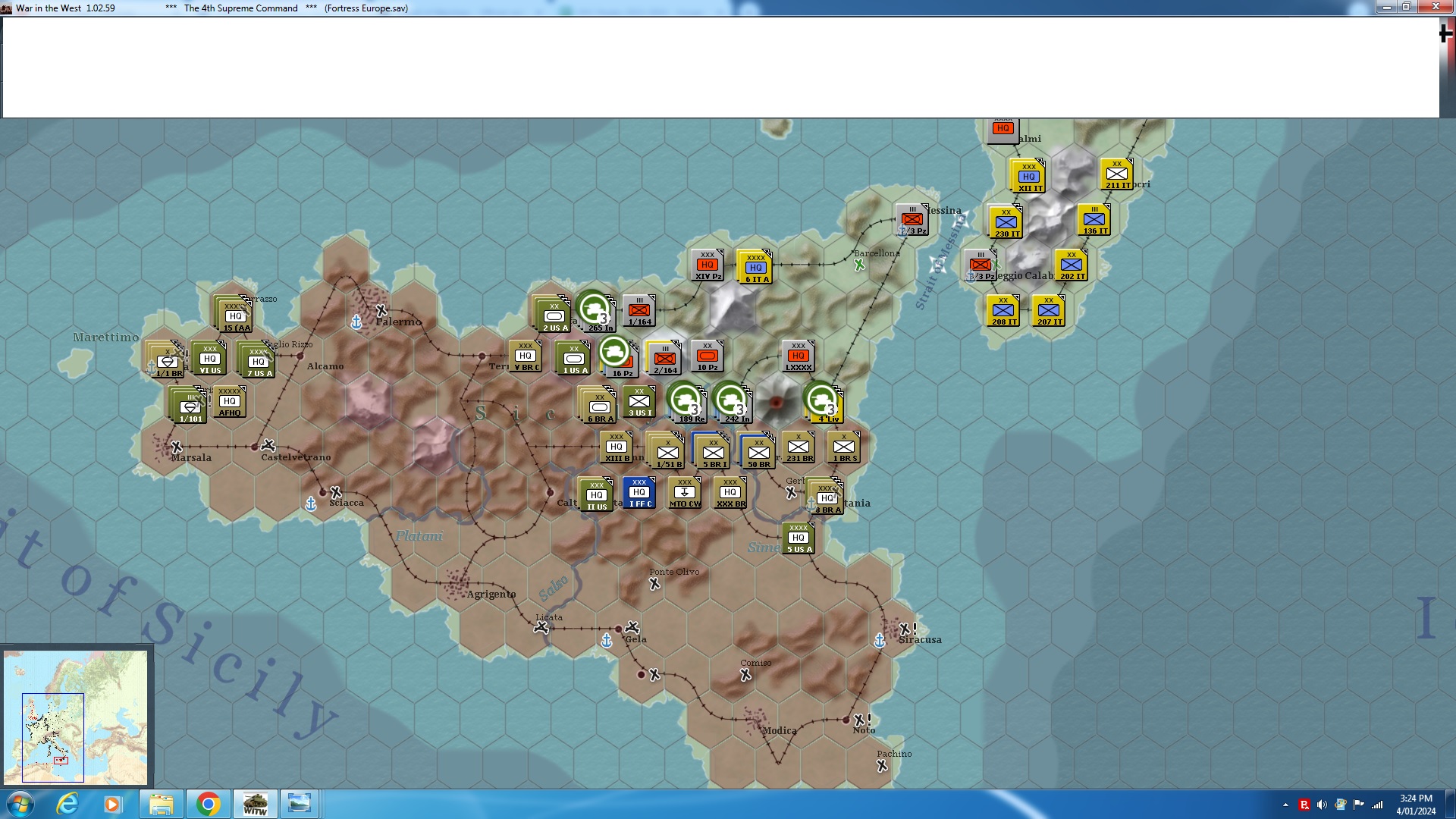
Task: Click the port anchor icon at Palermo
Action: [355, 322]
